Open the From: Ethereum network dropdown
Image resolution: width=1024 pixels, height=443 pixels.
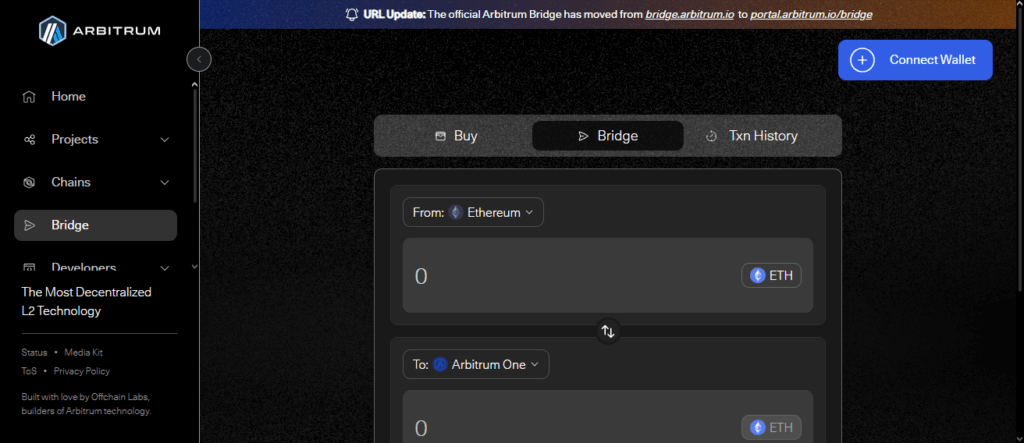coord(473,212)
